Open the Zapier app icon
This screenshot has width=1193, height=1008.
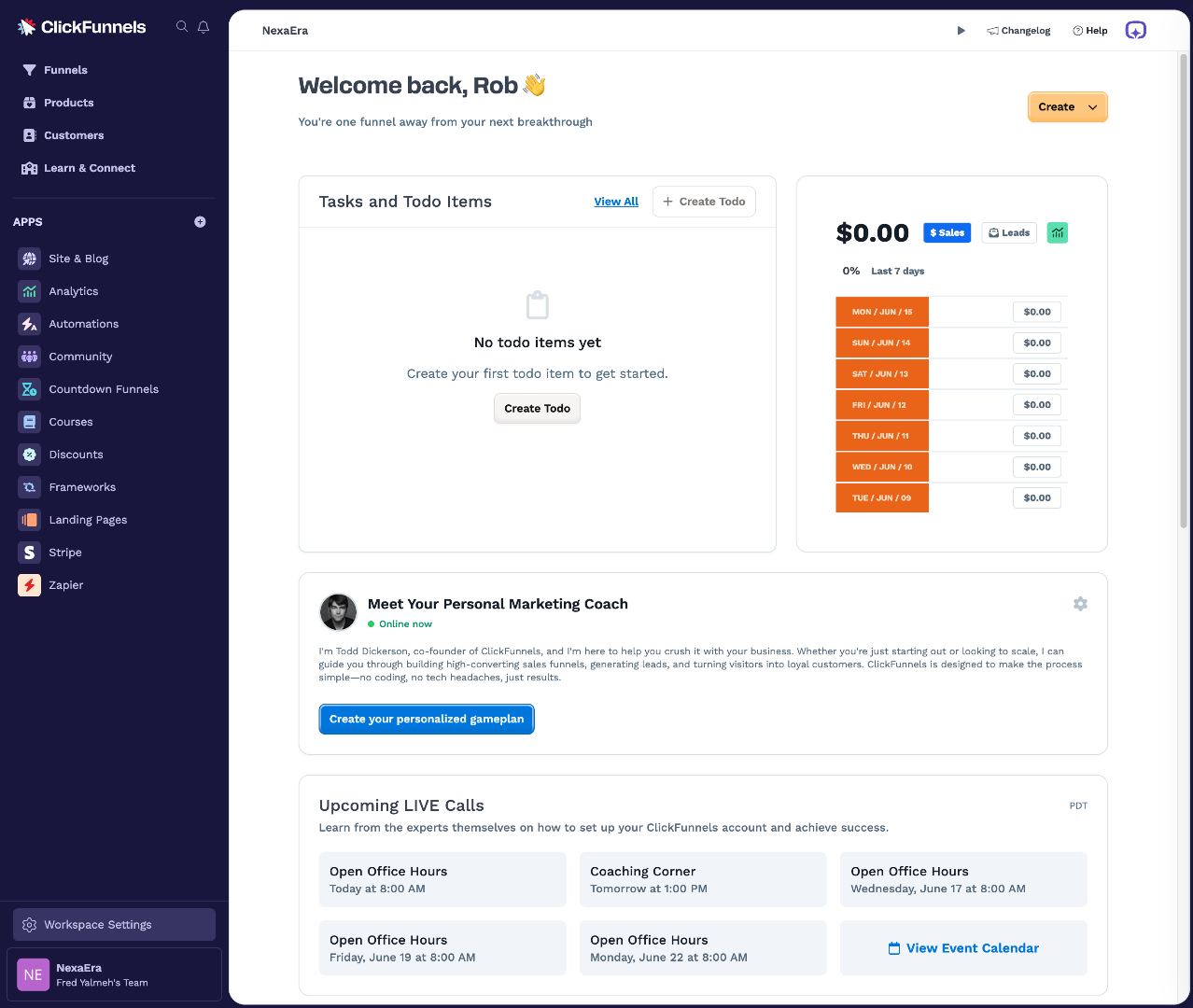click(x=30, y=585)
